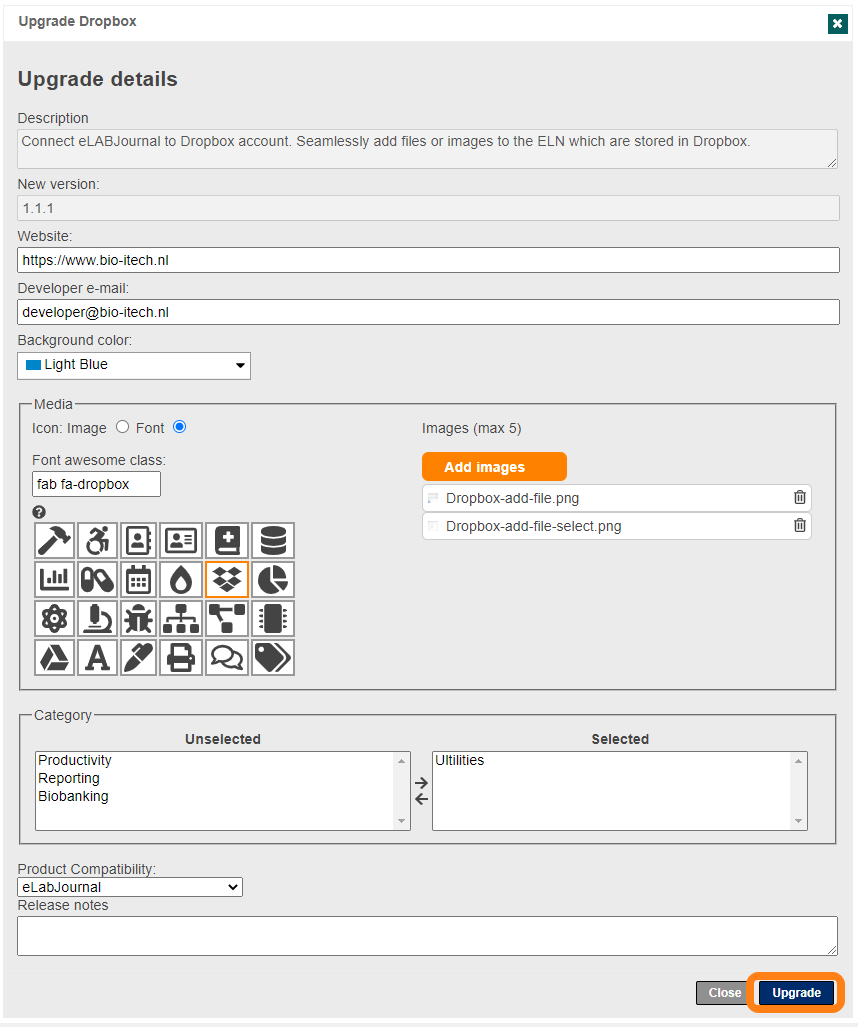Select Biobanking in Unselected categories

pos(73,797)
